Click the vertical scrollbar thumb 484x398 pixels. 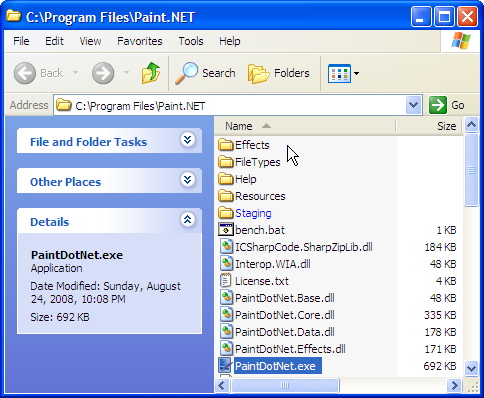click(471, 170)
